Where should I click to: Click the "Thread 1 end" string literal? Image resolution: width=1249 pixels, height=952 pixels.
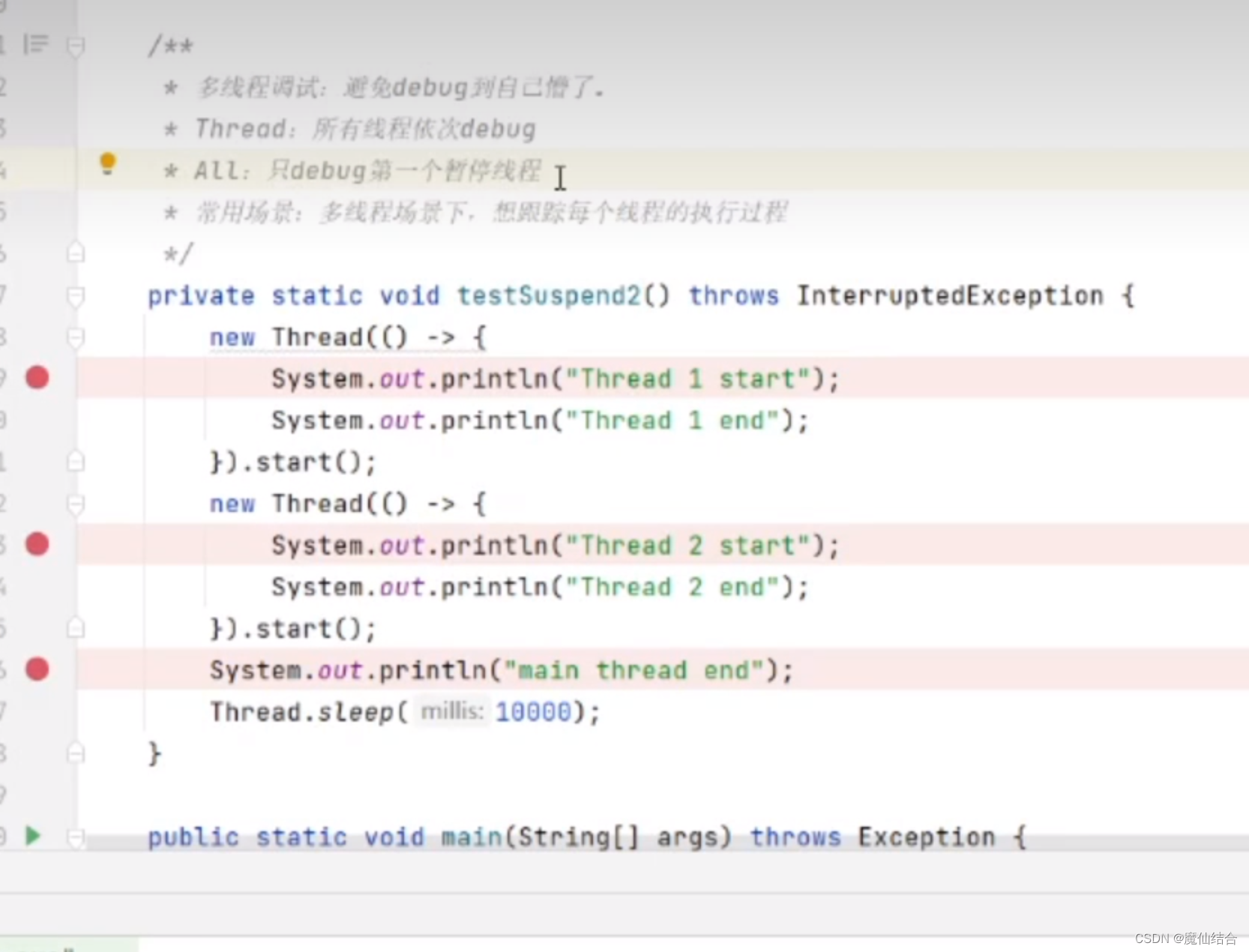coord(672,421)
